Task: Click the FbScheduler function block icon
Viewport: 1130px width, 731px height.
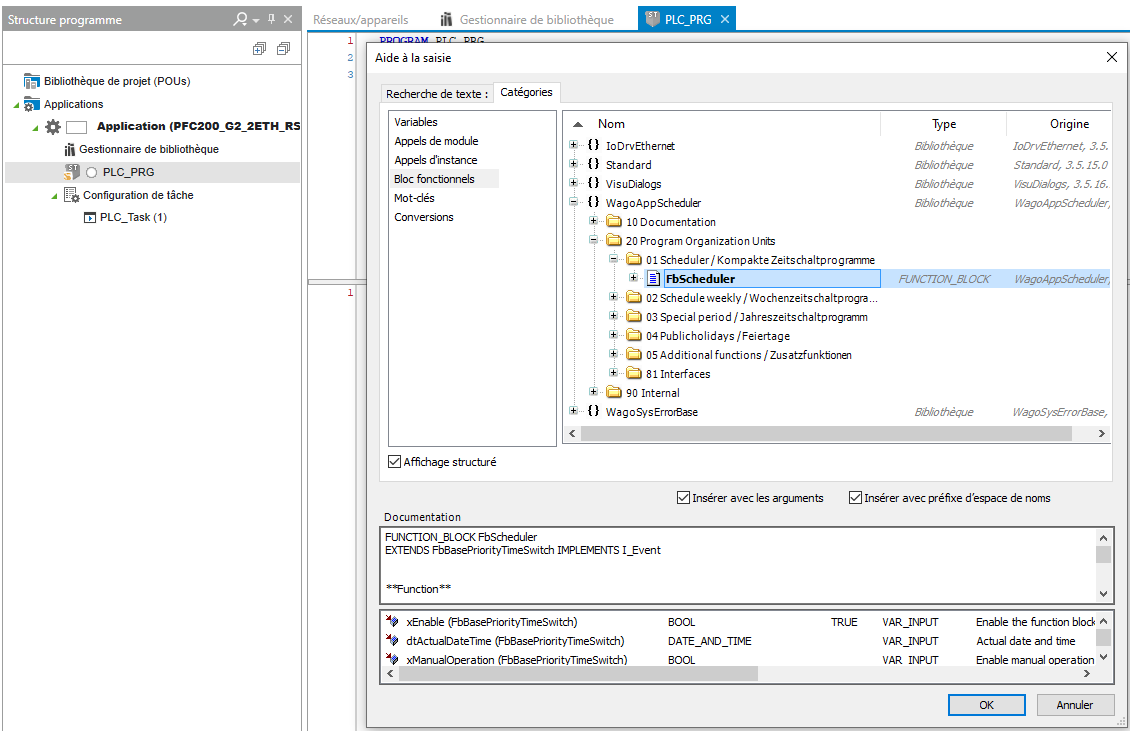Action: coord(653,279)
